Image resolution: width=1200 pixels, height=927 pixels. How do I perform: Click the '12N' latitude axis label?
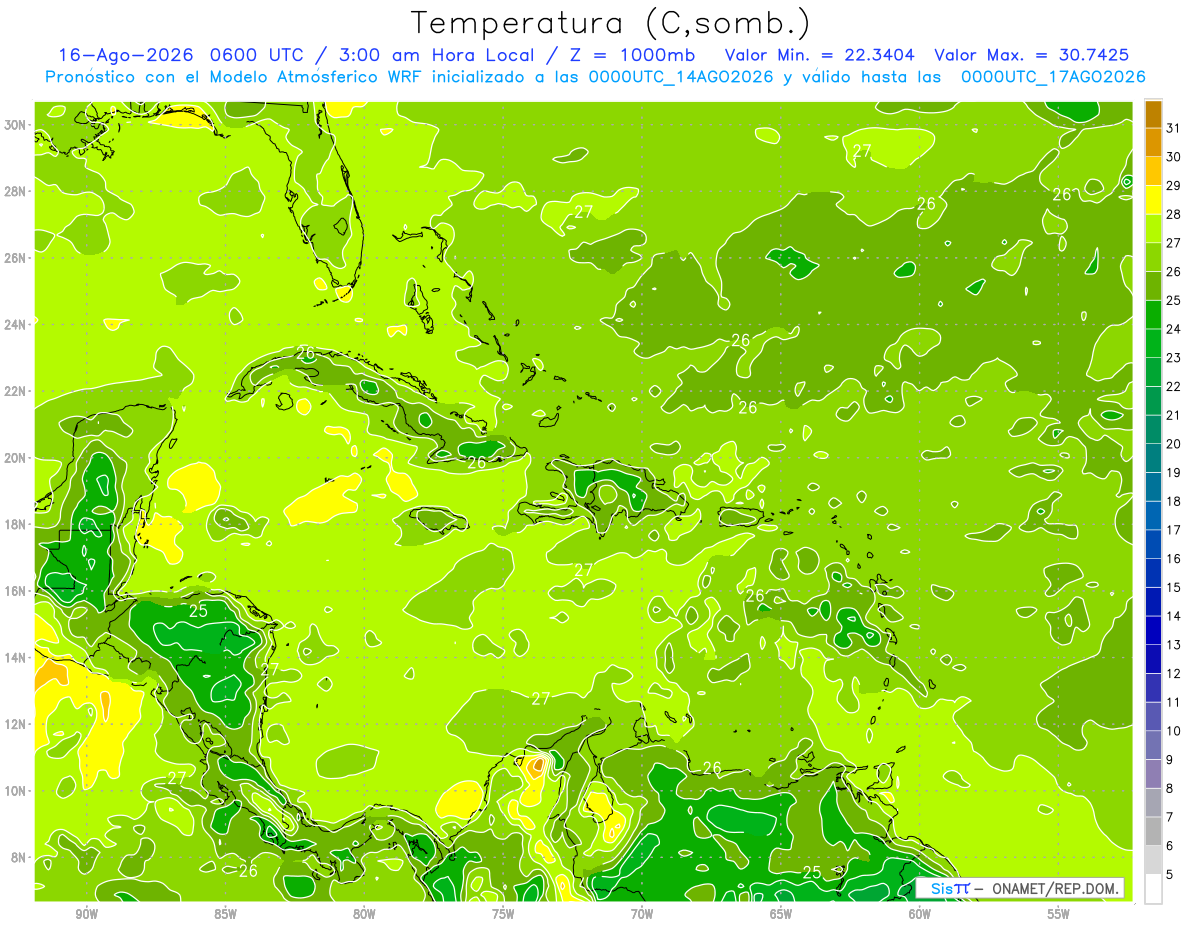pyautogui.click(x=16, y=724)
